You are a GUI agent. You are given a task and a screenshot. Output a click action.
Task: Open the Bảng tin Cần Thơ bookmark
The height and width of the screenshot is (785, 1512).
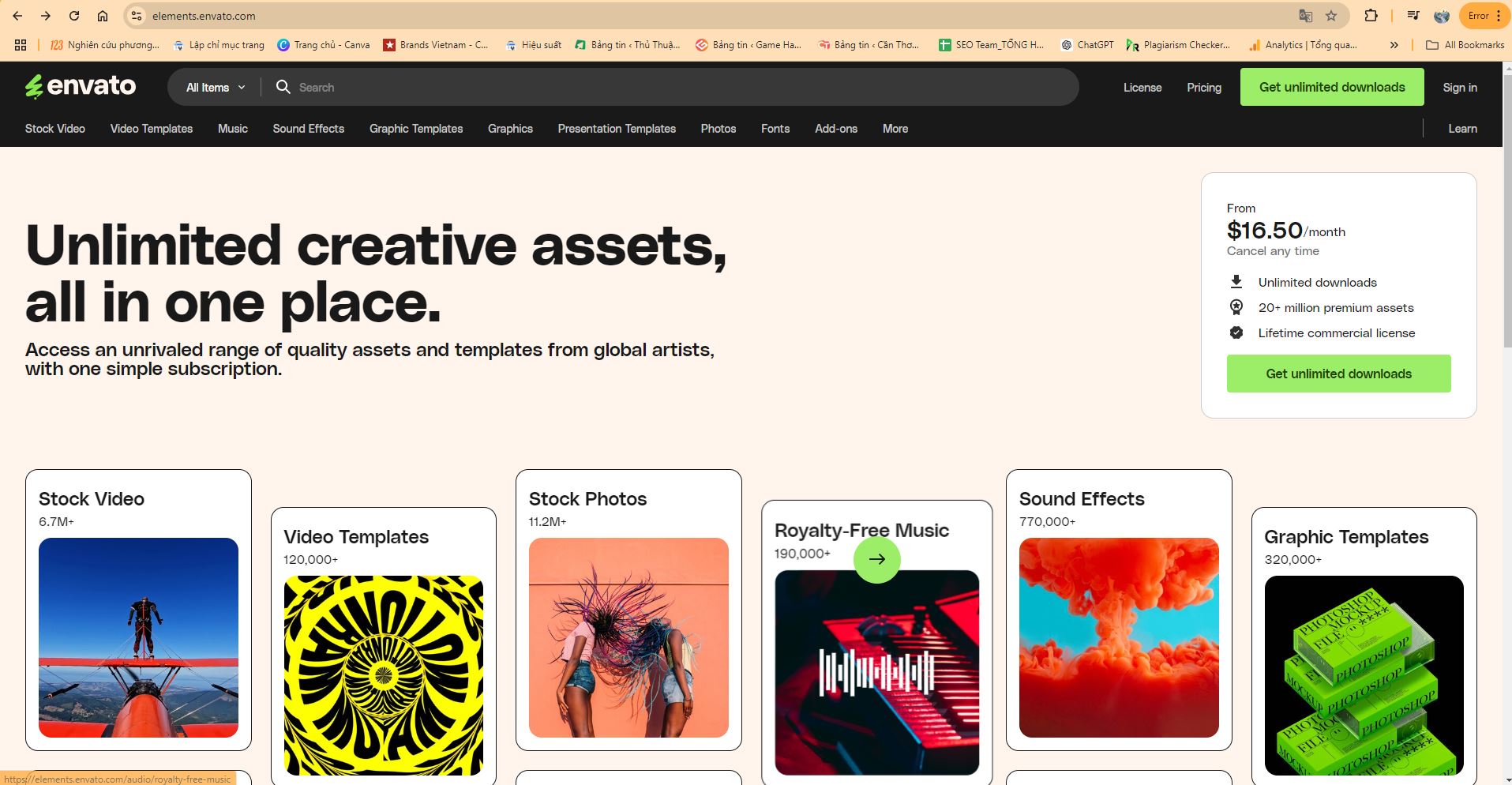pos(869,45)
